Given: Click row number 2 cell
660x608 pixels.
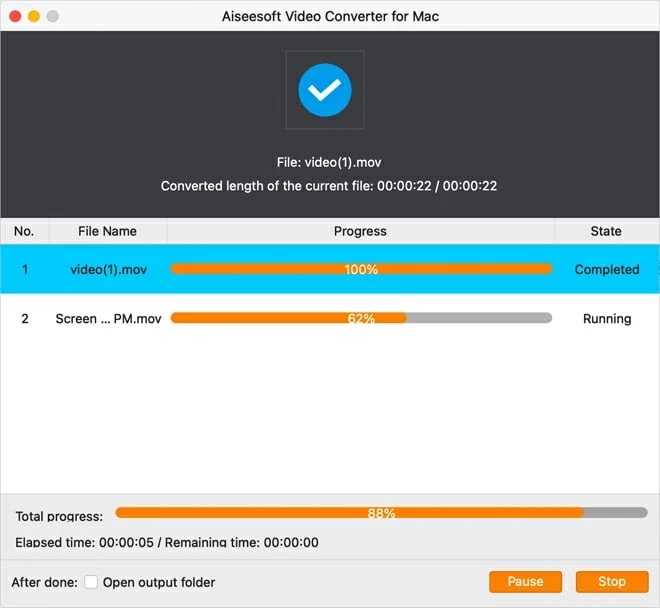Looking at the screenshot, I should [25, 319].
